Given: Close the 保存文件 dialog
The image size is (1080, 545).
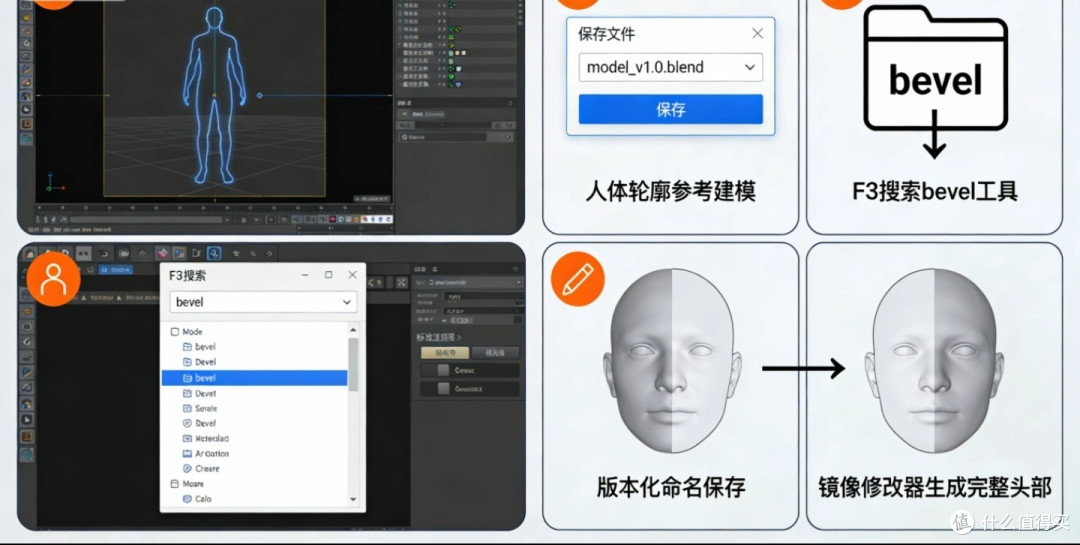Looking at the screenshot, I should tap(757, 33).
